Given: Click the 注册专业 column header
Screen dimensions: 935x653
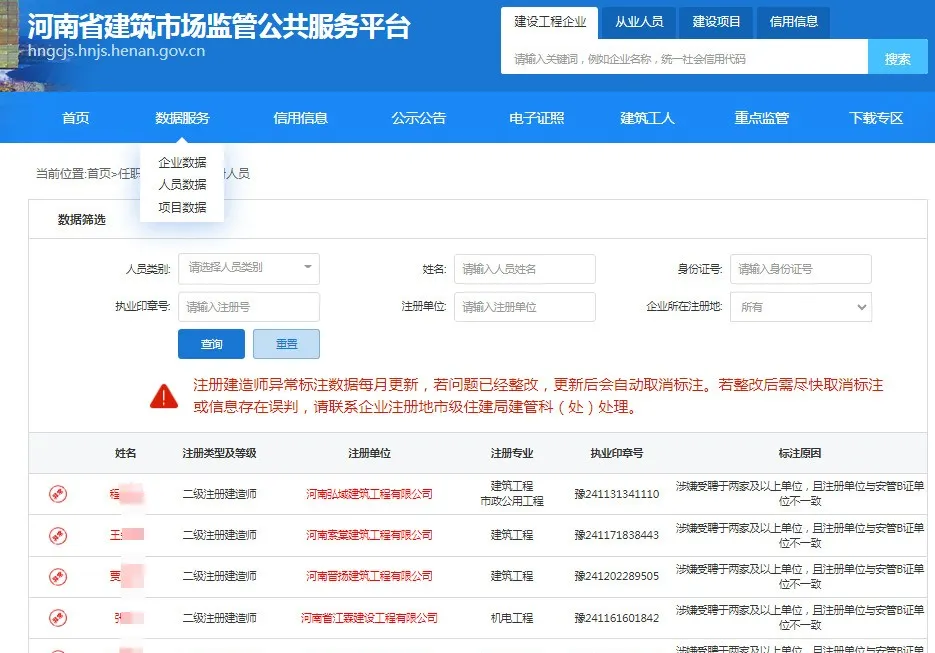Looking at the screenshot, I should pos(512,453).
